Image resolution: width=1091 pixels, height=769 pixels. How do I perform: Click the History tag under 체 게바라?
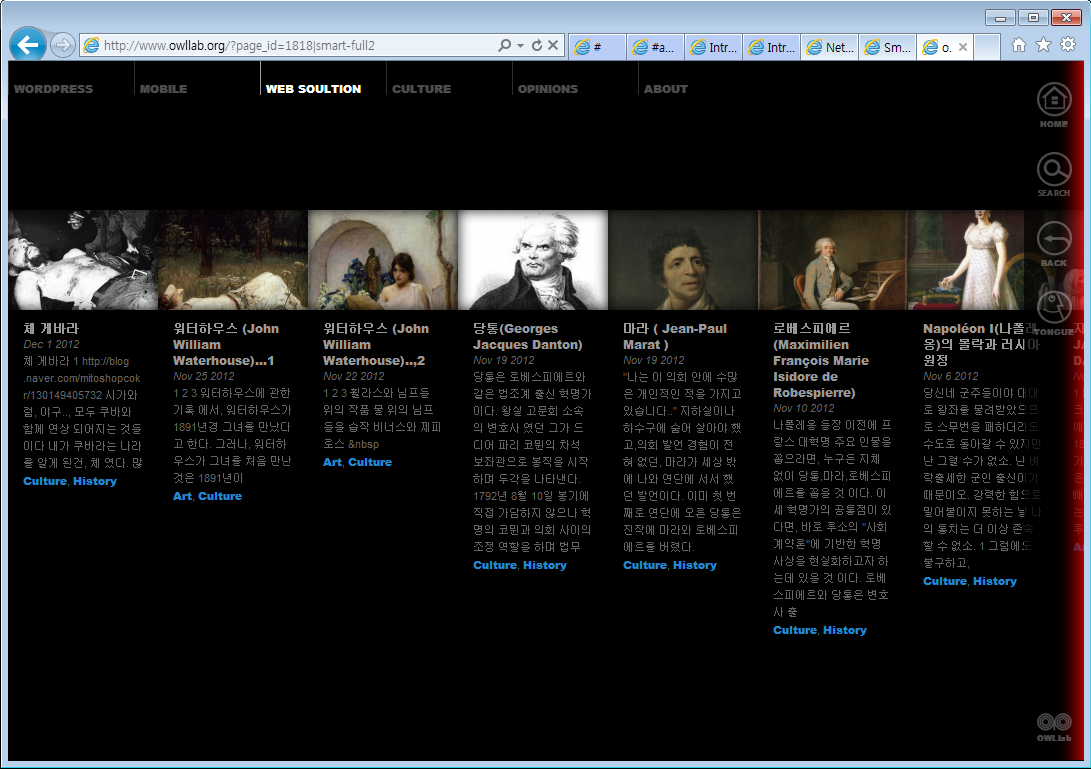click(95, 481)
